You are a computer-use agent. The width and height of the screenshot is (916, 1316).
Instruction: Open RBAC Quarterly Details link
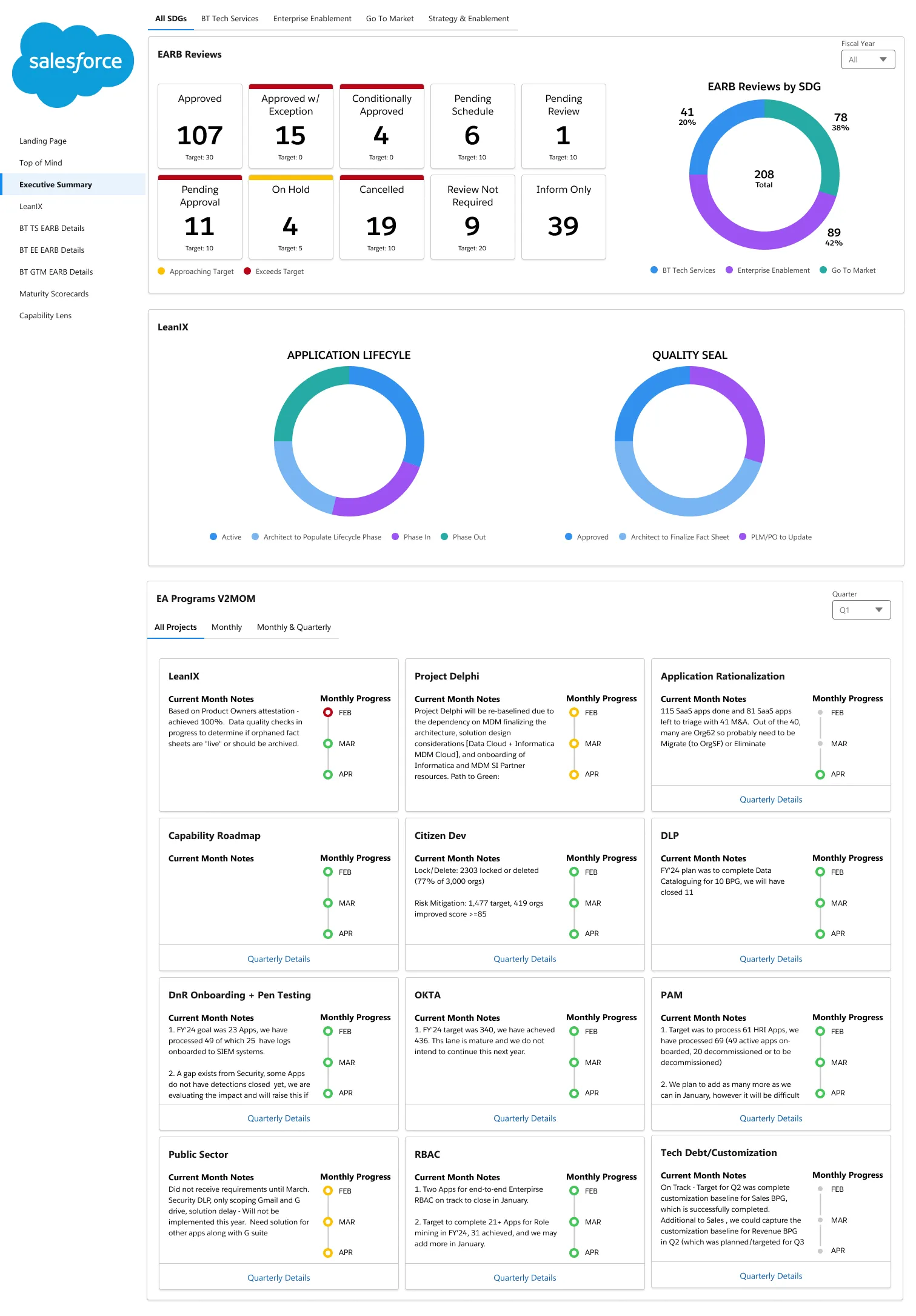[524, 1278]
